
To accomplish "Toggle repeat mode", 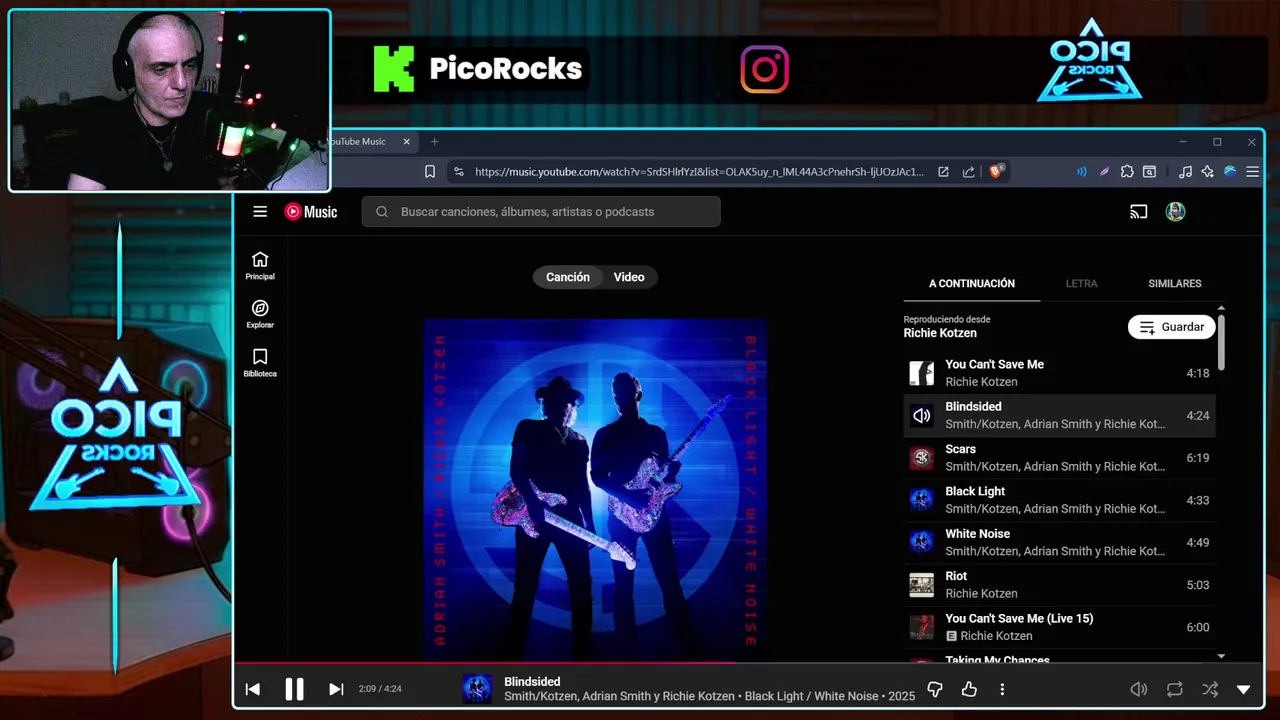I will tap(1175, 689).
